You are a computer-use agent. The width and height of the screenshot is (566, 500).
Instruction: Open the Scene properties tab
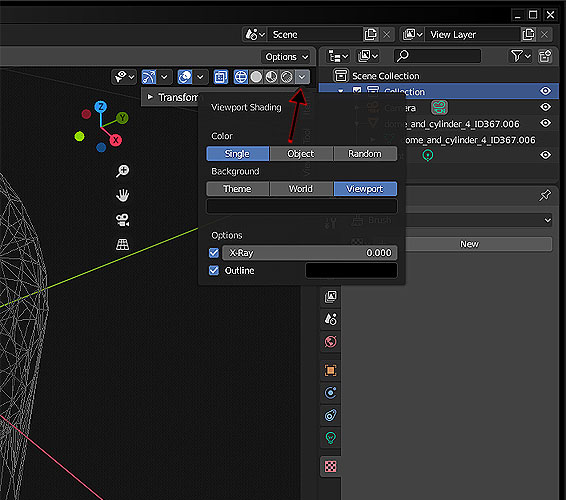click(x=330, y=319)
